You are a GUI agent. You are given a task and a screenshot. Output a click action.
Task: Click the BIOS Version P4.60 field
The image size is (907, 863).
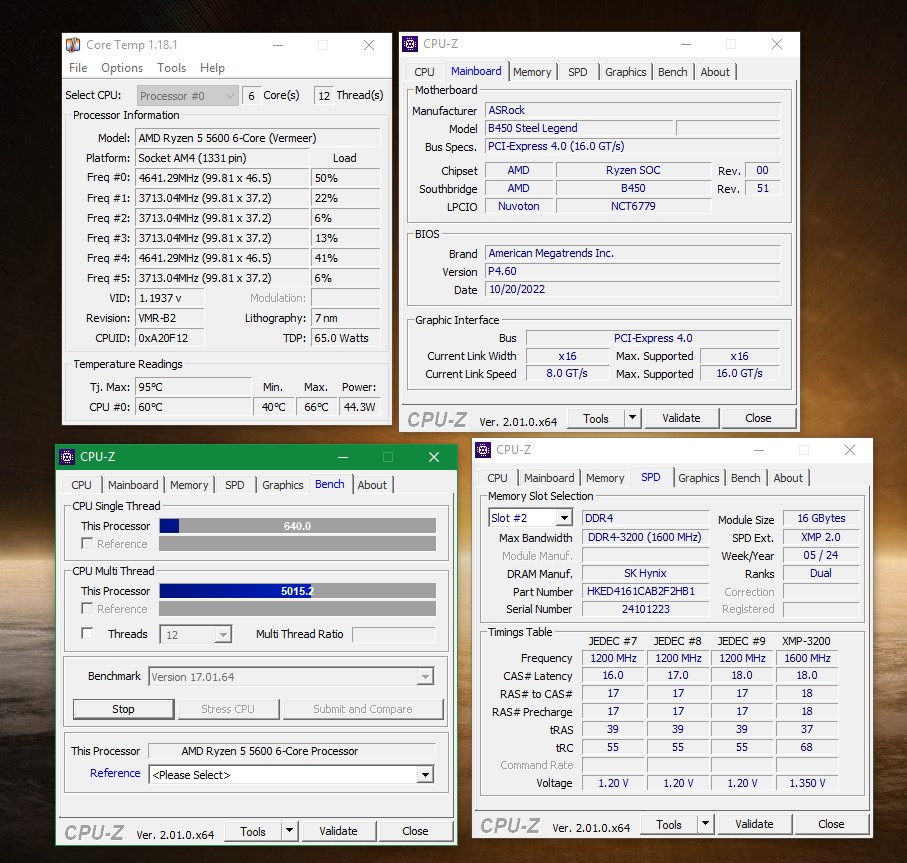coord(632,271)
